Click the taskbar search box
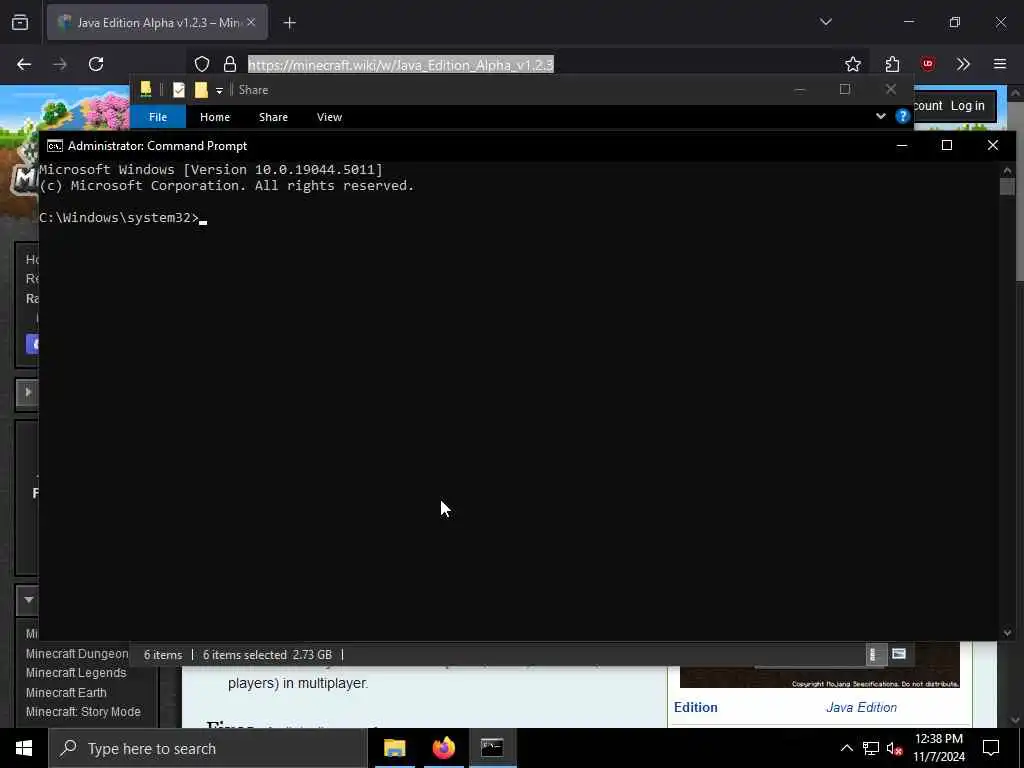Screen dimensions: 1024x768 coord(208,748)
